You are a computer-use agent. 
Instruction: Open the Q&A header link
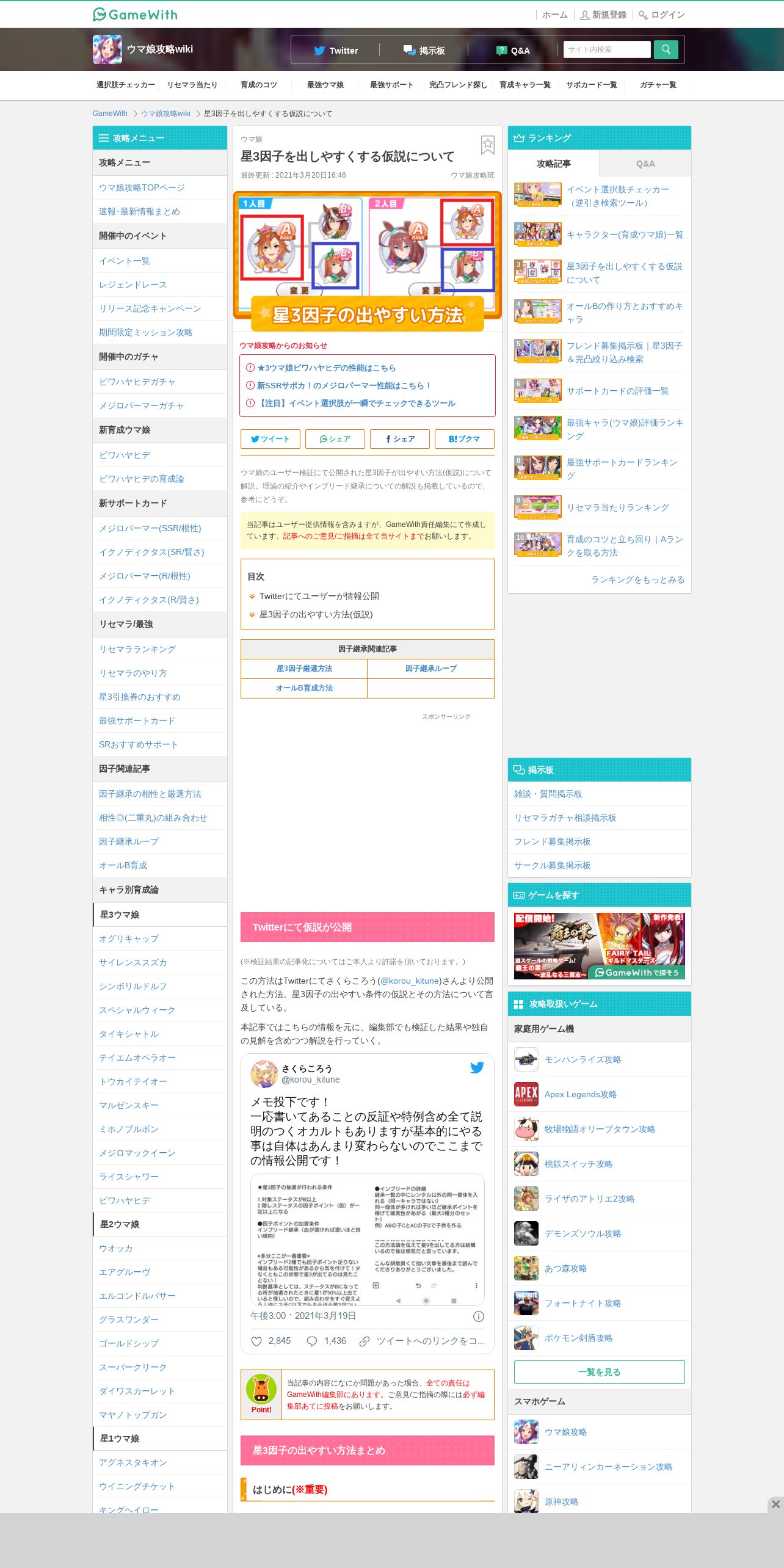coord(513,51)
